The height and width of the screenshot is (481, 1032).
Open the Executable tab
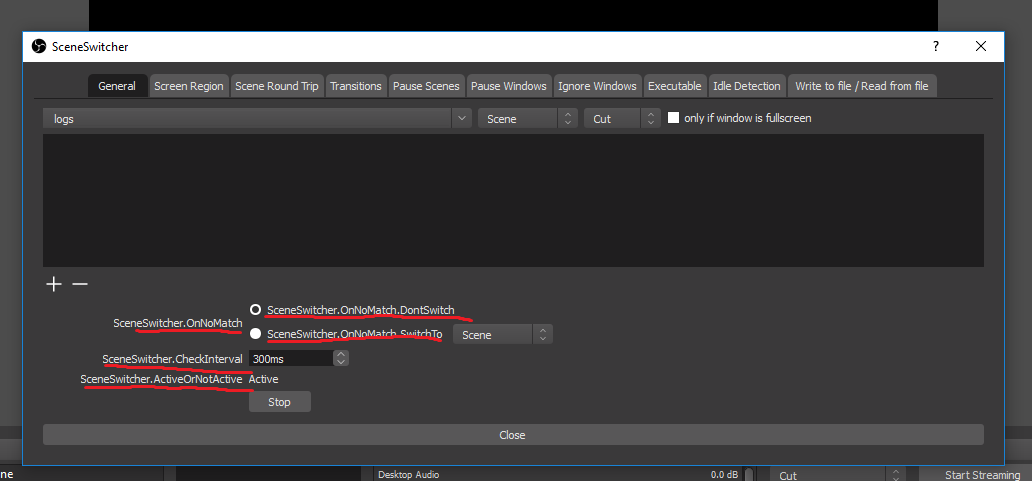[675, 86]
